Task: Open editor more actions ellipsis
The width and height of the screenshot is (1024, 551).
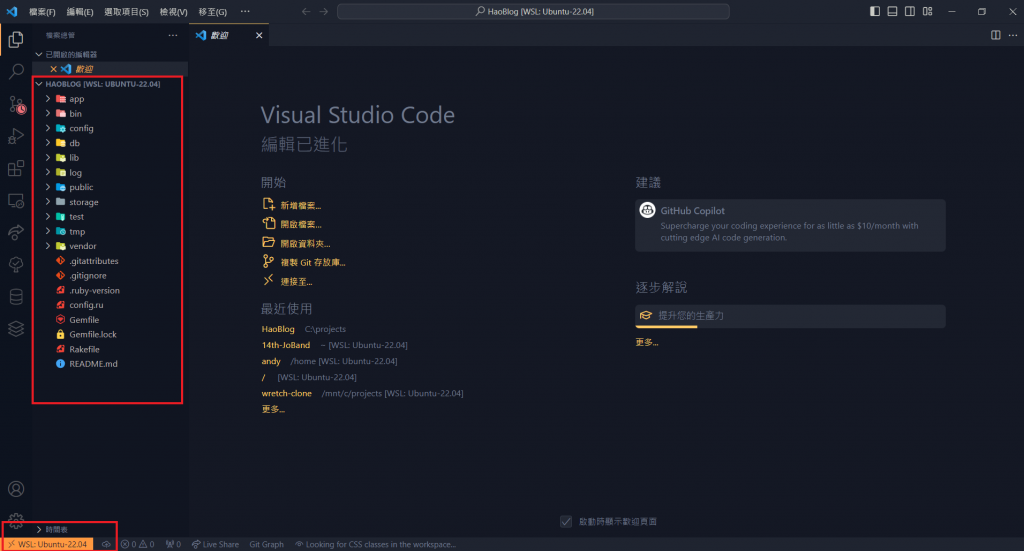Action: 1013,35
